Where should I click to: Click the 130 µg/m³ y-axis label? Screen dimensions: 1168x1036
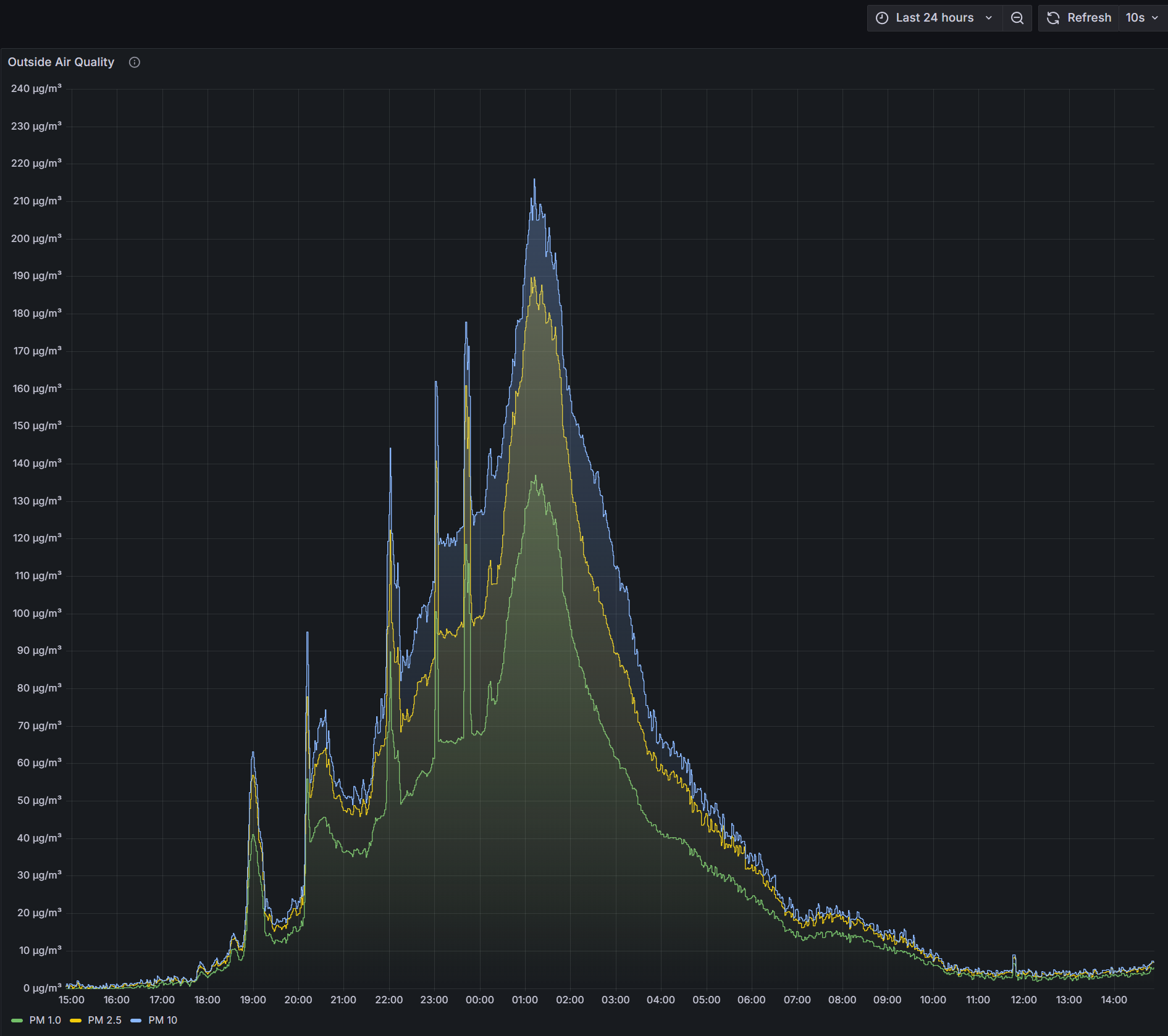coord(37,501)
